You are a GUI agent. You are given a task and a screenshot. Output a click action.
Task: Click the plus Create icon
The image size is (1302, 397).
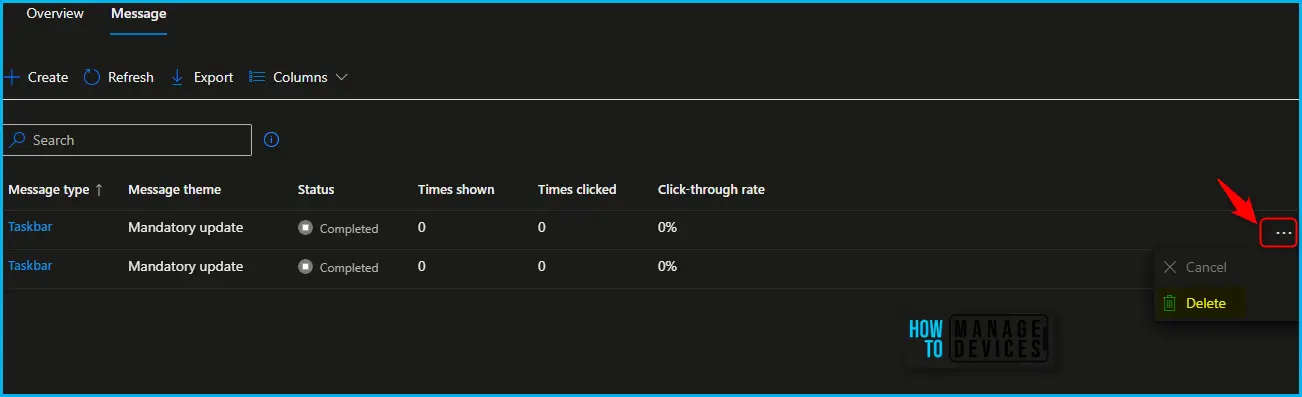pos(12,77)
